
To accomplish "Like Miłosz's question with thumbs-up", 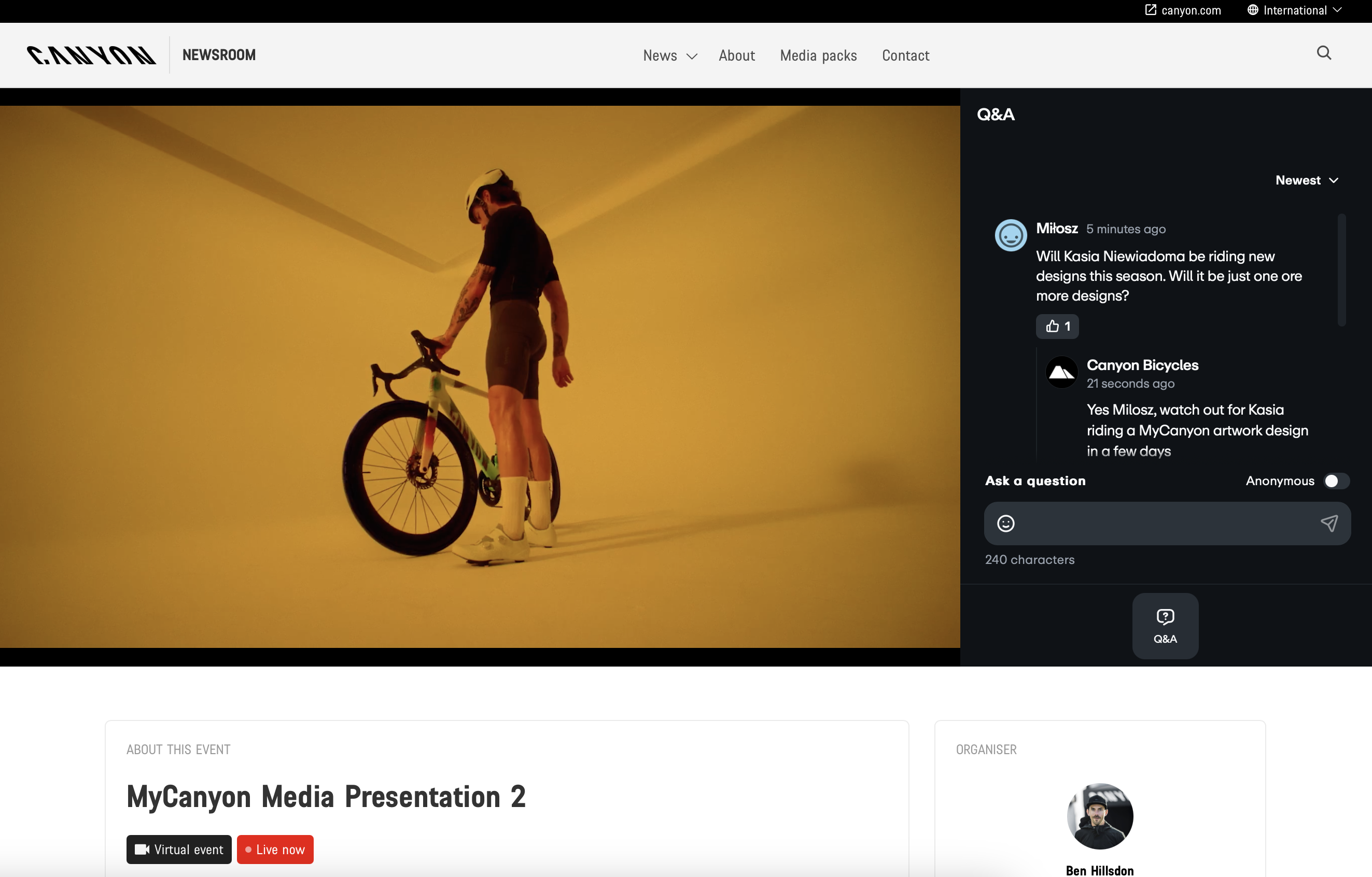I will [x=1057, y=327].
